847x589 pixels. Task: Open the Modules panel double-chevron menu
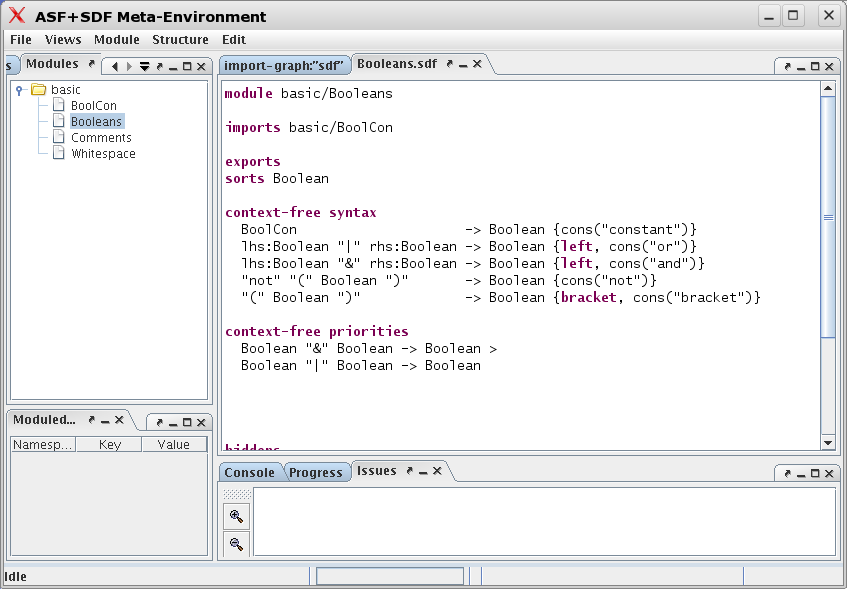point(142,64)
